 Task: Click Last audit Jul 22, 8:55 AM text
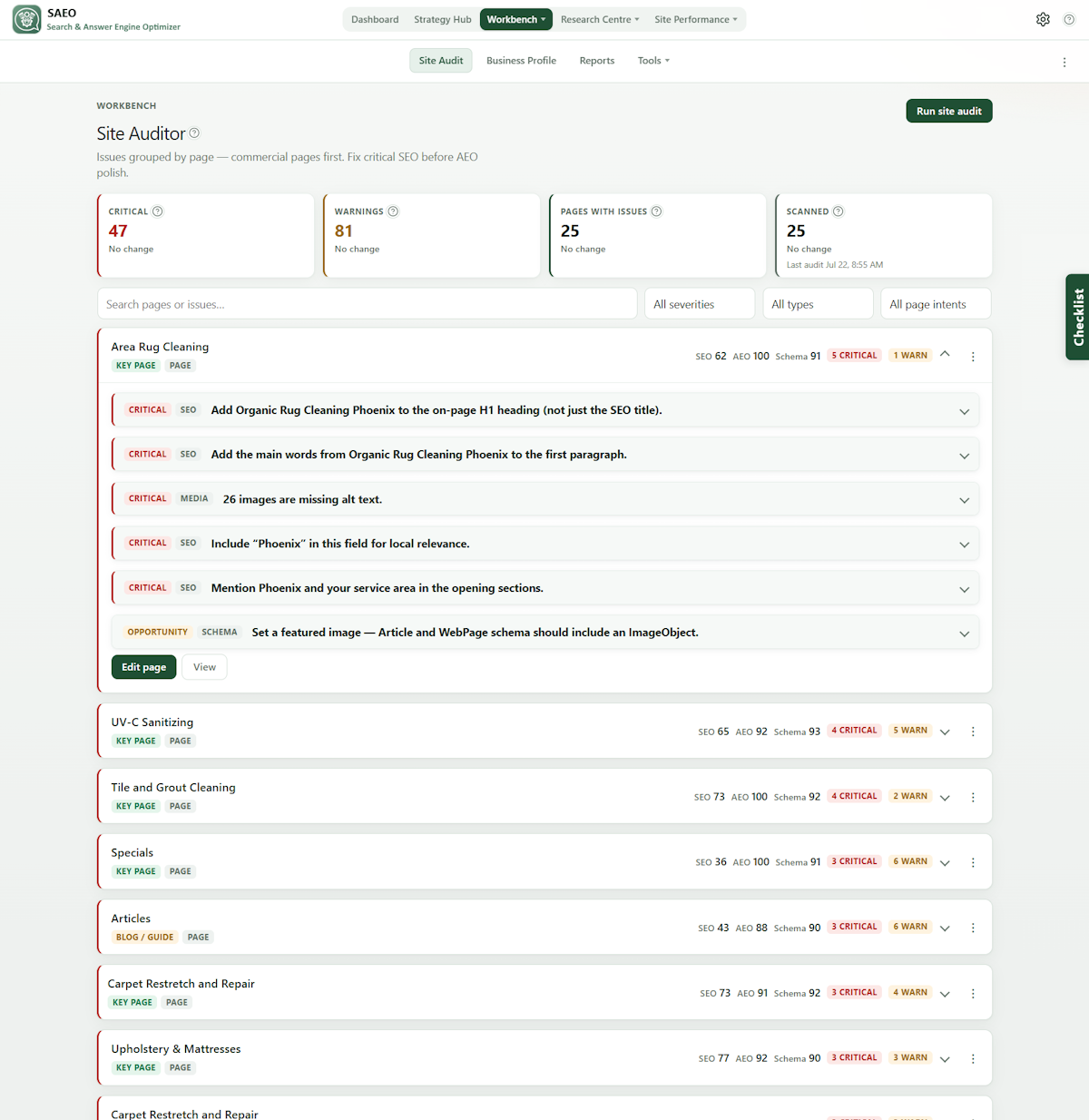(835, 265)
